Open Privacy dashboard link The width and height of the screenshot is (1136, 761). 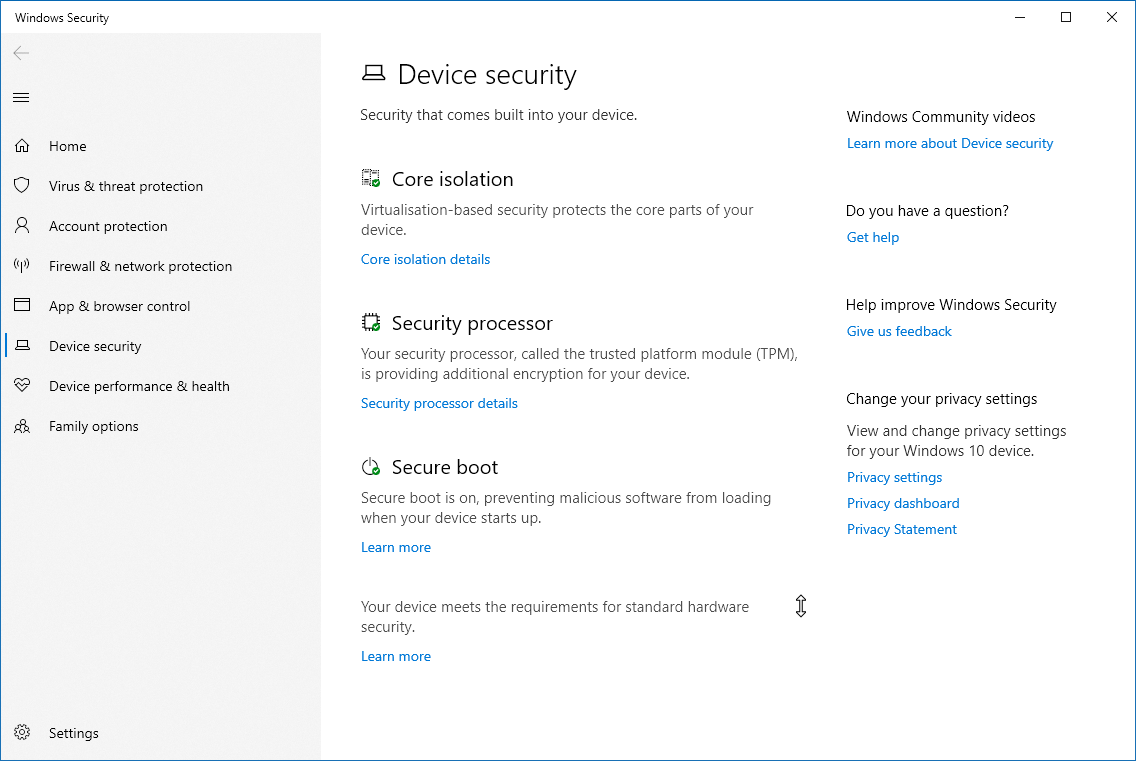(x=903, y=503)
